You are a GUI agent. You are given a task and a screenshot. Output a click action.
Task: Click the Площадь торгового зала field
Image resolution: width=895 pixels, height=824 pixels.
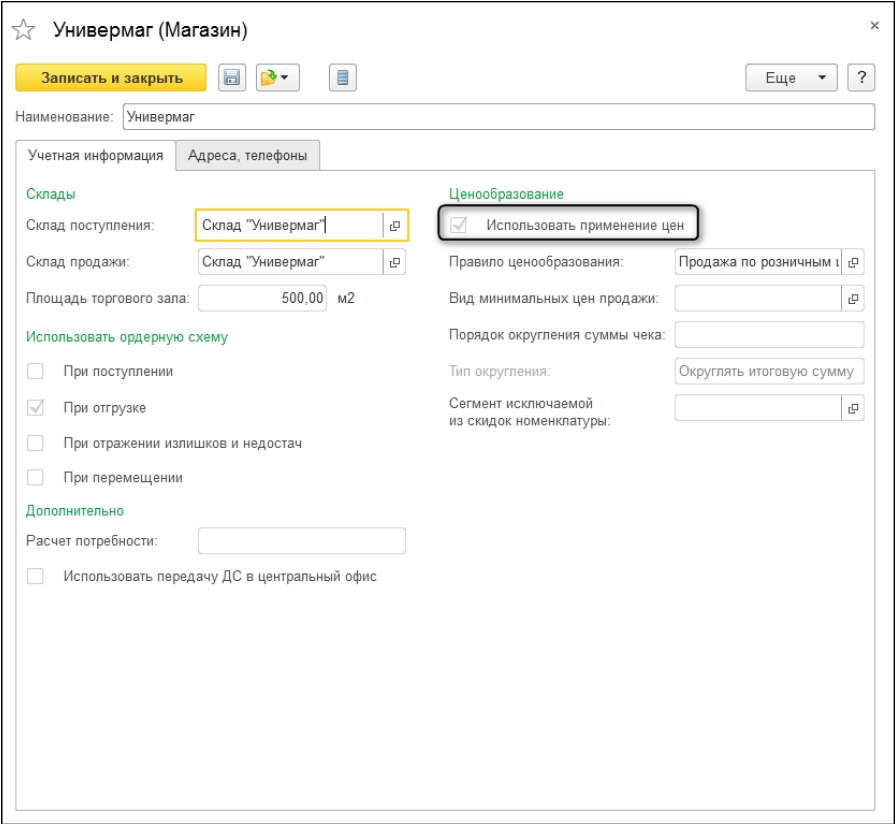pyautogui.click(x=262, y=299)
